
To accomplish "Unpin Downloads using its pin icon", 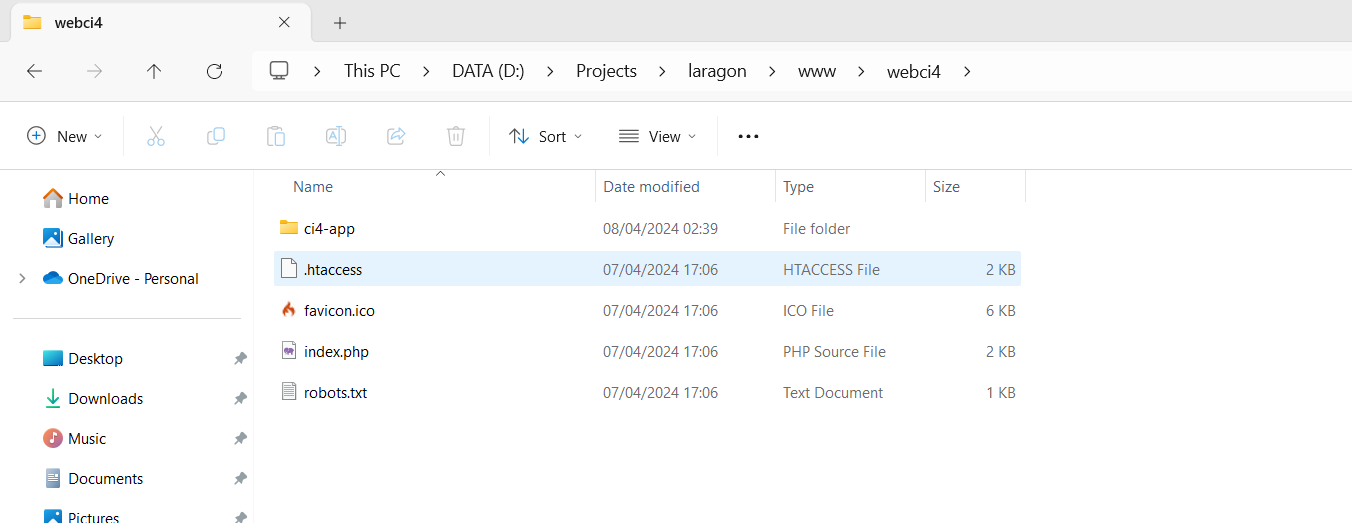I will pos(240,398).
